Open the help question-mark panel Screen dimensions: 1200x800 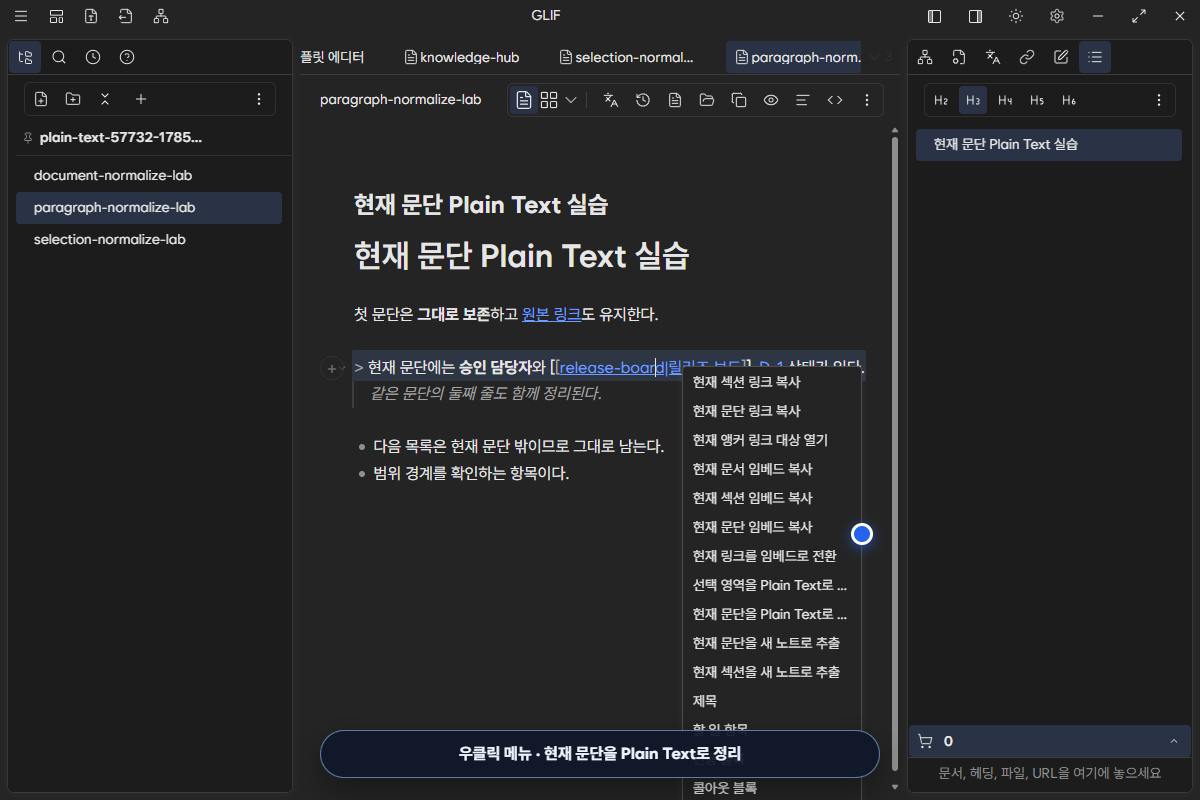click(127, 57)
